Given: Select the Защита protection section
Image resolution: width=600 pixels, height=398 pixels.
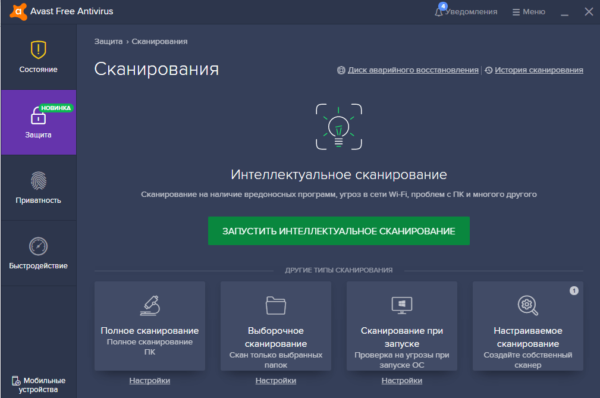Looking at the screenshot, I should (38, 122).
